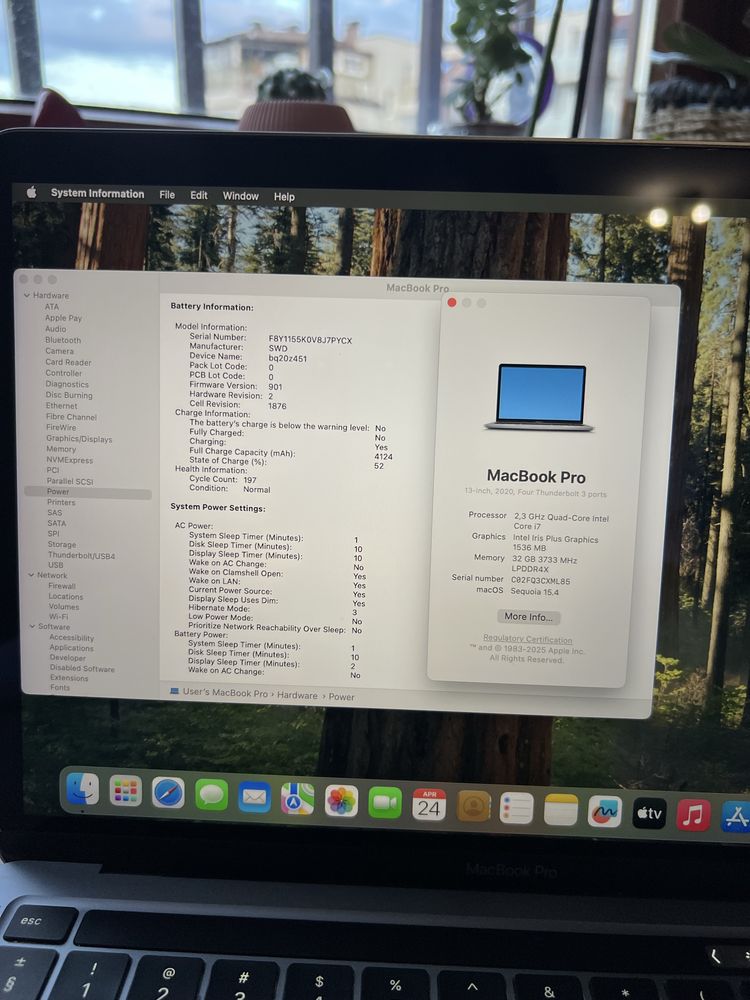This screenshot has width=750, height=1000.
Task: Launch Launchpad from the Dock
Action: pos(126,791)
